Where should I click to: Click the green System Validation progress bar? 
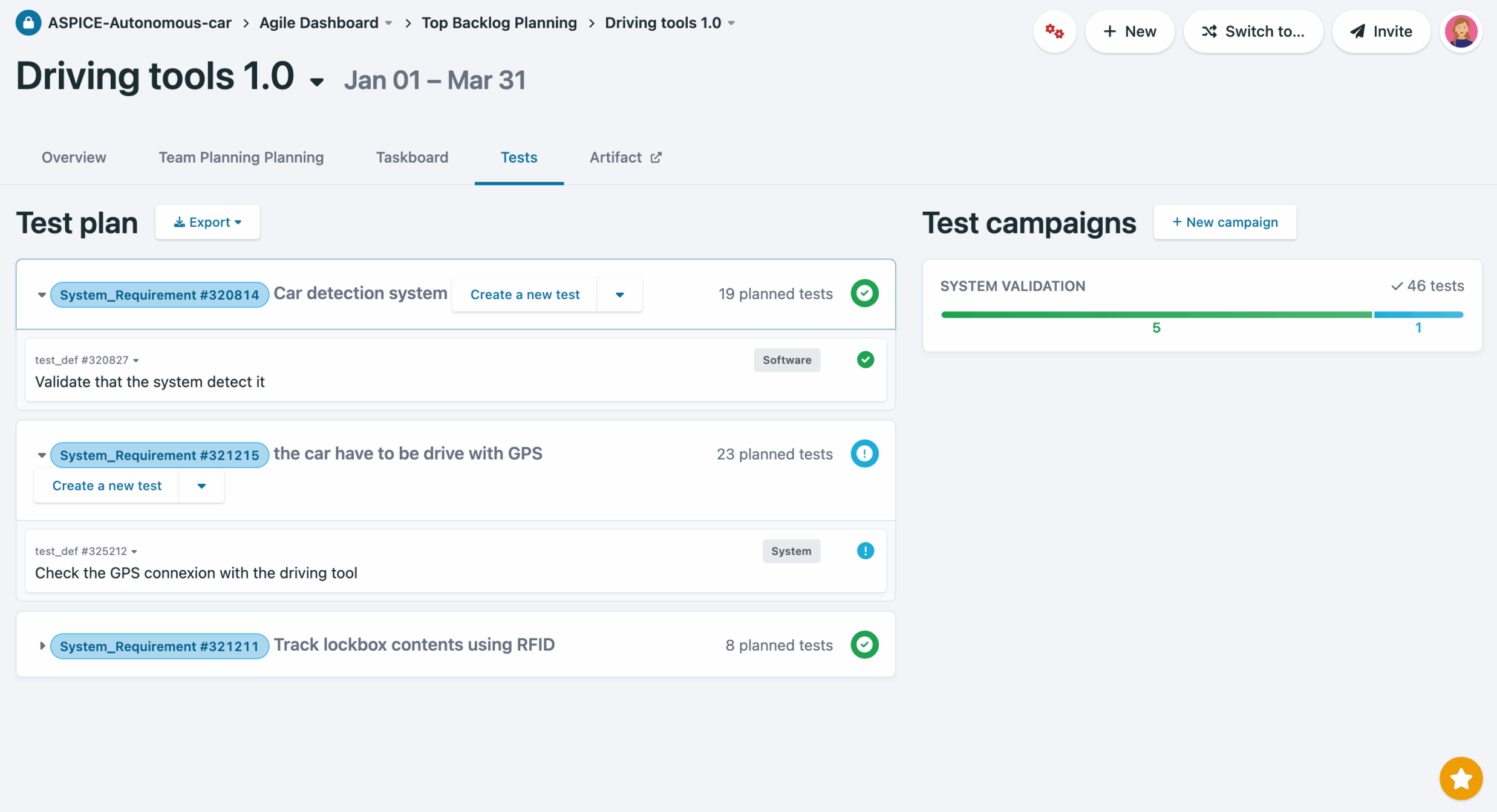(x=1156, y=315)
